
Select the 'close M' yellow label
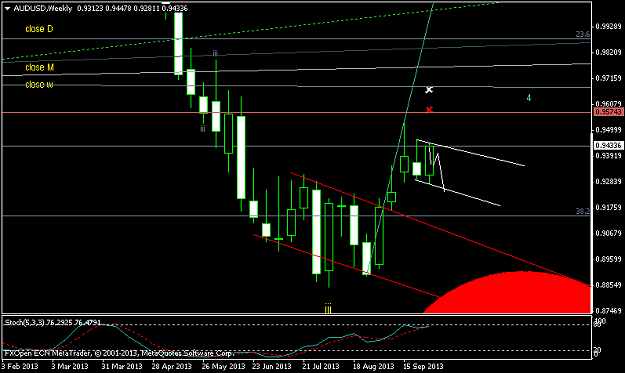(x=39, y=67)
